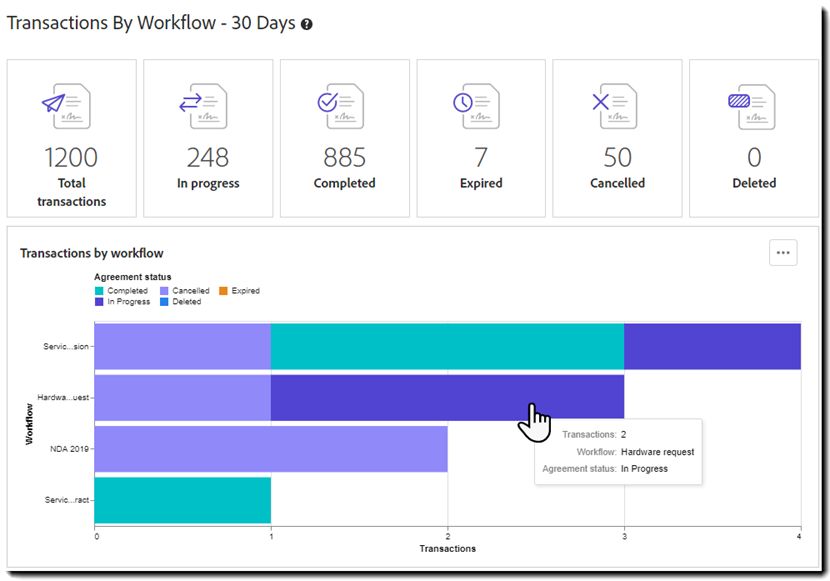
Task: Click the Servic...sion cancelled bar segment
Action: pos(183,346)
